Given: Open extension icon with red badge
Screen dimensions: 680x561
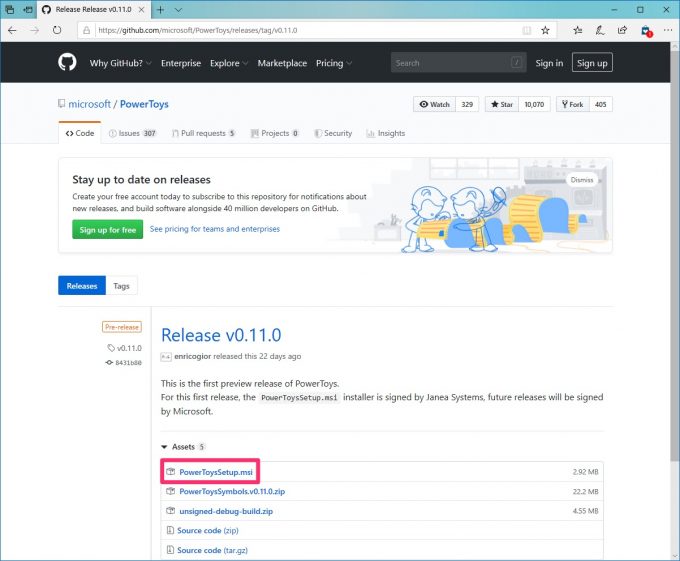Looking at the screenshot, I should click(x=647, y=31).
